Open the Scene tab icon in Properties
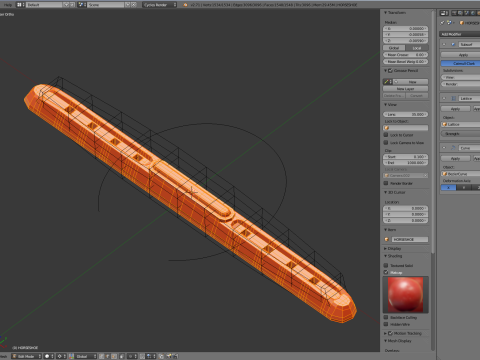 tap(467, 13)
